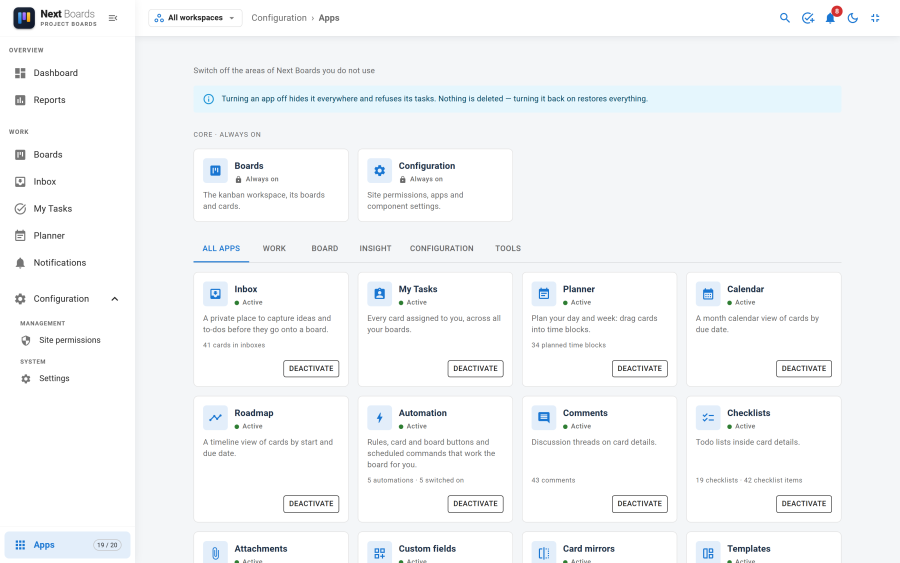Viewport: 900px width, 563px height.
Task: Switch to the Configuration tab
Action: click(x=441, y=249)
